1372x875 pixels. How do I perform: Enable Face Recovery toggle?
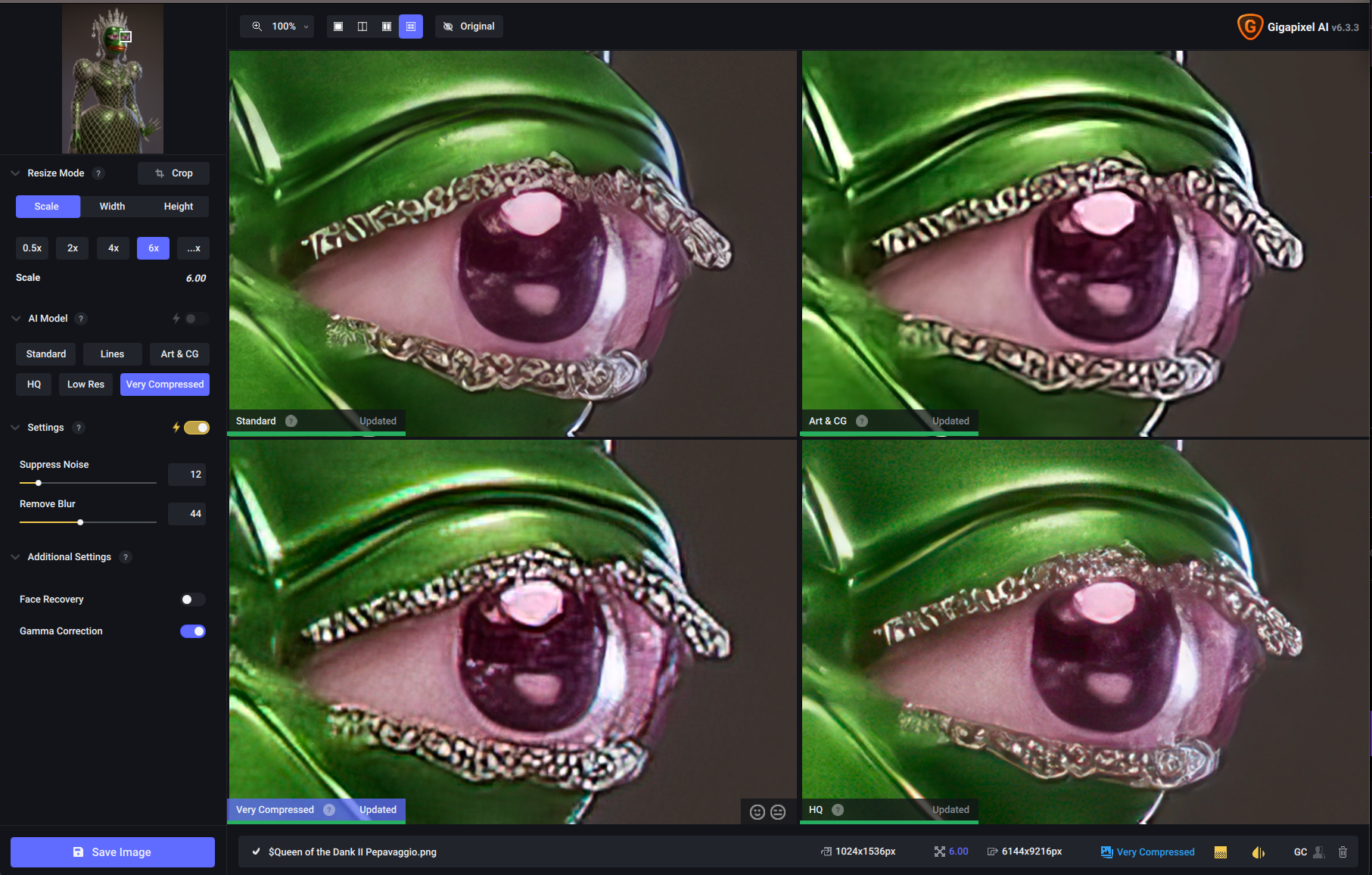[193, 599]
